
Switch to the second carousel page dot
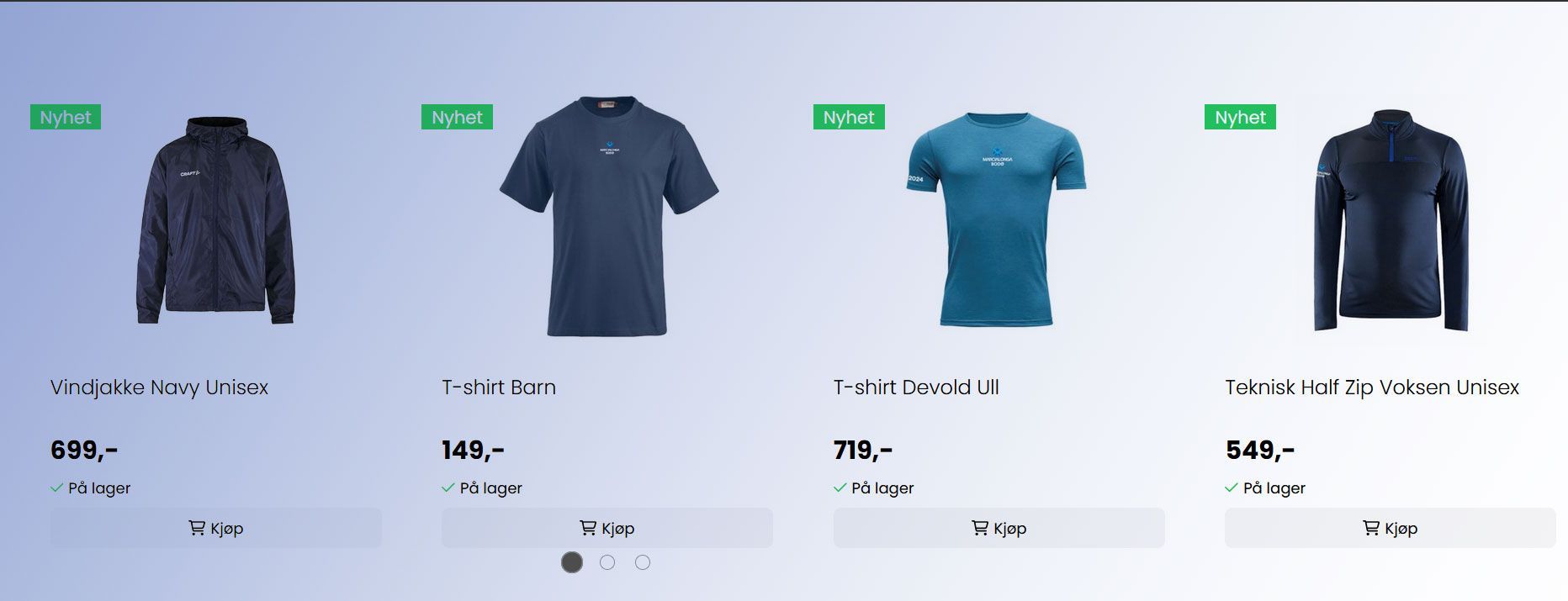[x=607, y=562]
